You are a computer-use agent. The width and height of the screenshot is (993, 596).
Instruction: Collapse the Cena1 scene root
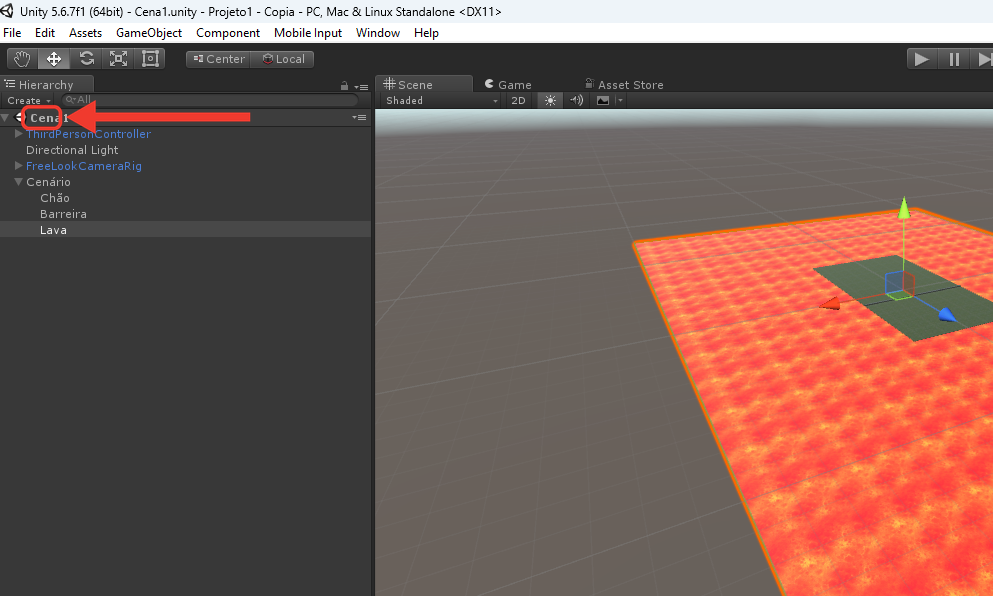[6, 117]
